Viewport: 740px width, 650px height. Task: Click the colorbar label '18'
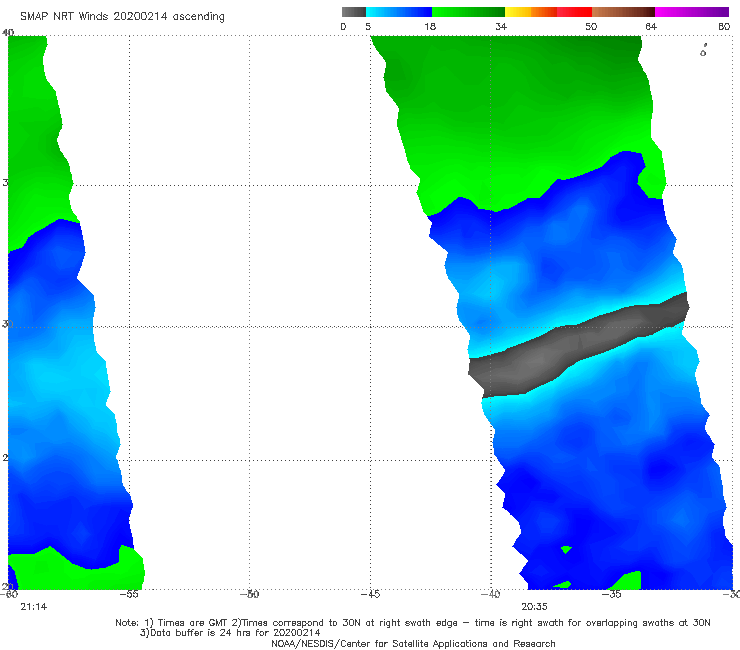(430, 26)
